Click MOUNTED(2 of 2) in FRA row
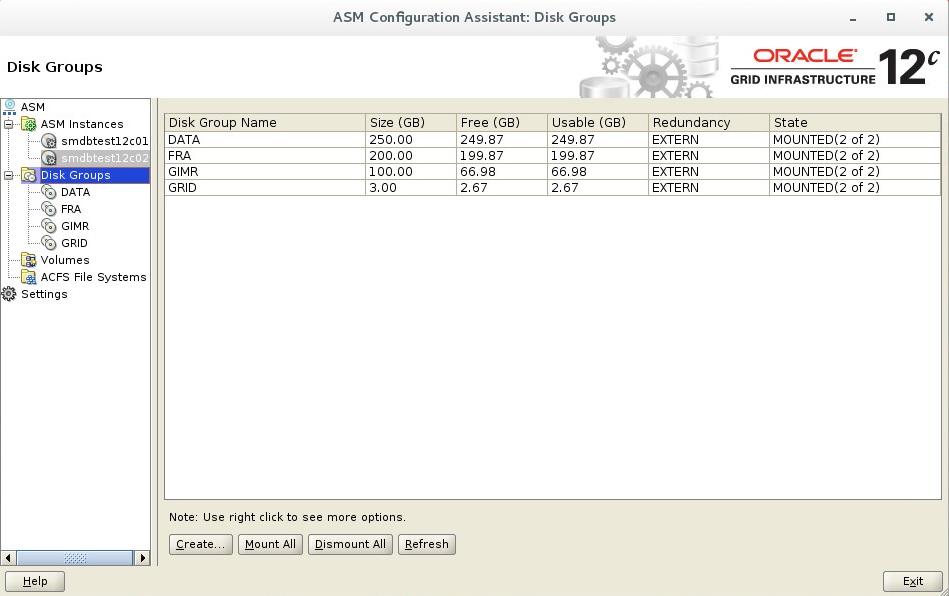This screenshot has height=596, width=949. coord(855,156)
